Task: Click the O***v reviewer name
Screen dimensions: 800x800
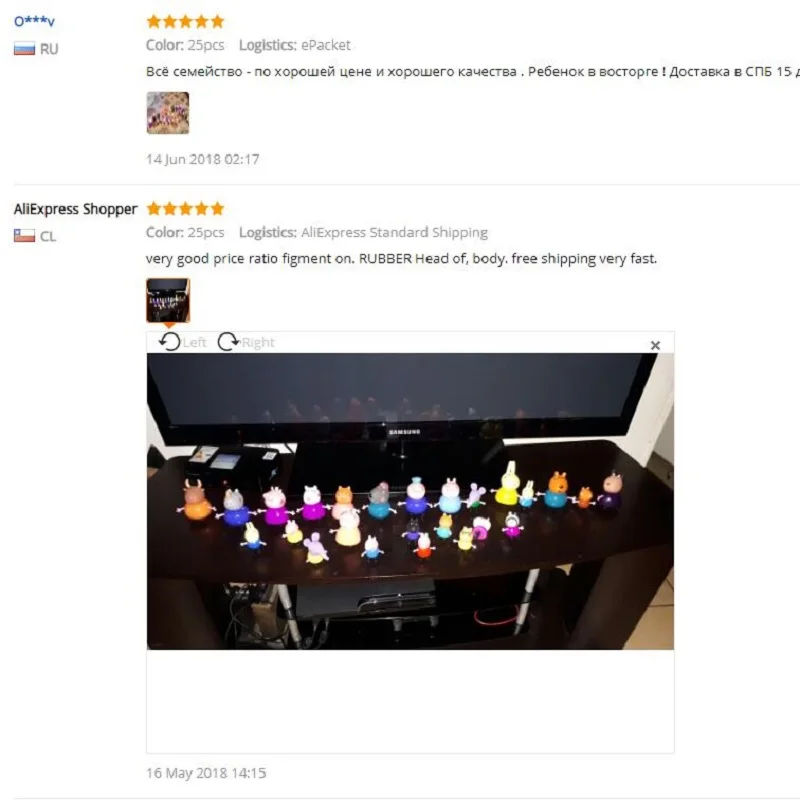Action: pyautogui.click(x=34, y=21)
